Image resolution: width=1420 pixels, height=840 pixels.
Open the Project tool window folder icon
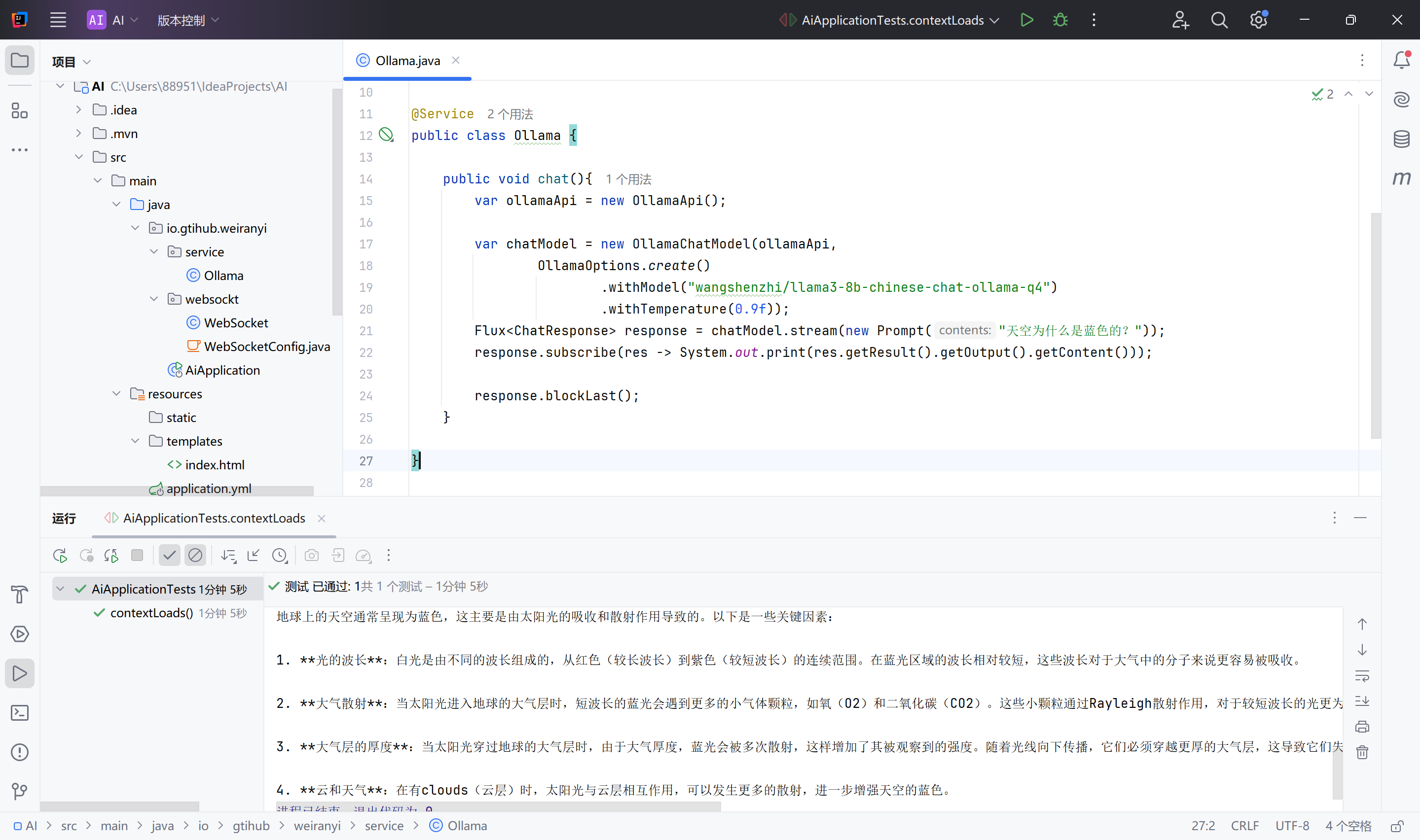[19, 60]
